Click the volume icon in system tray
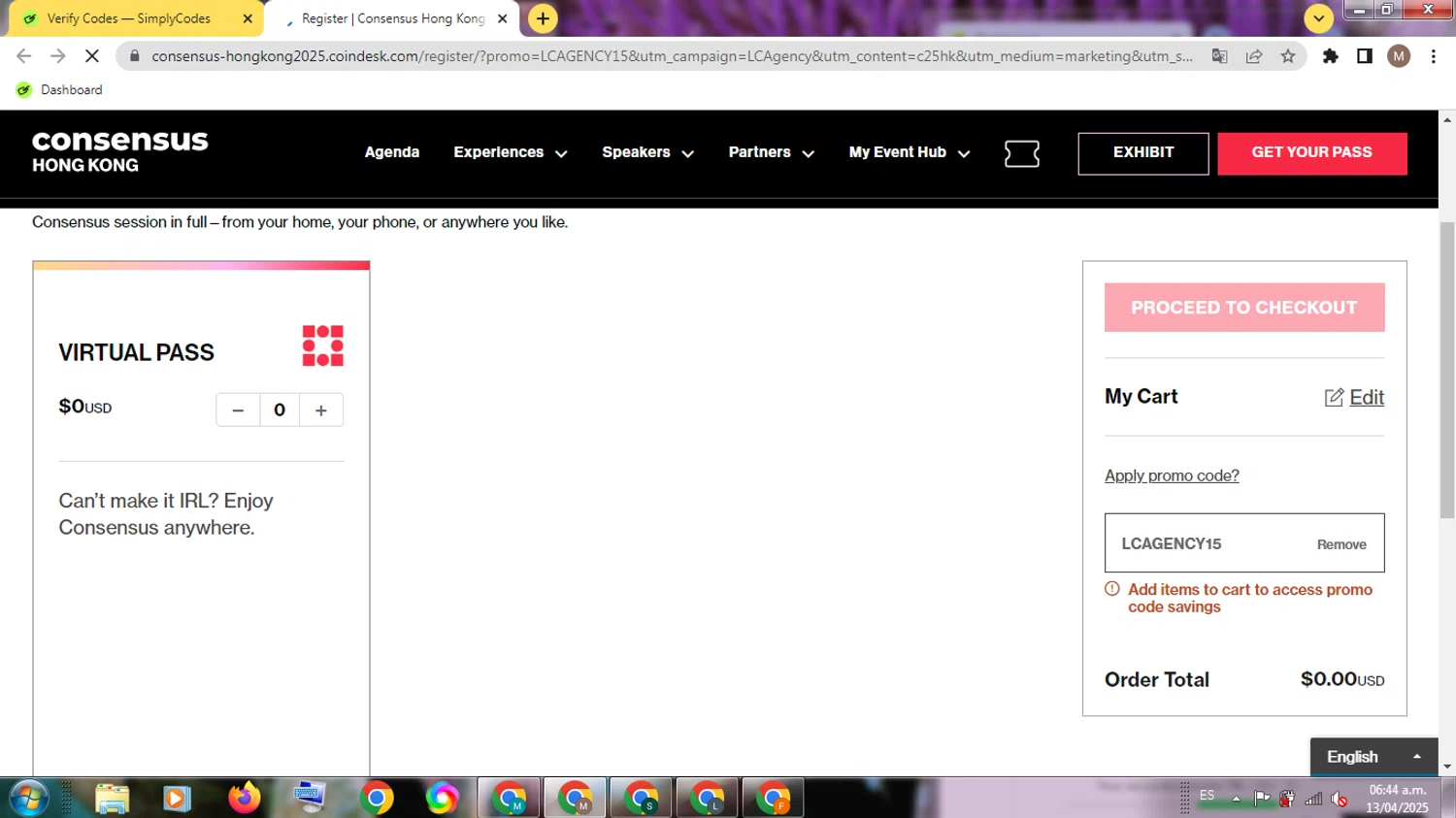Image resolution: width=1456 pixels, height=818 pixels. (1340, 800)
